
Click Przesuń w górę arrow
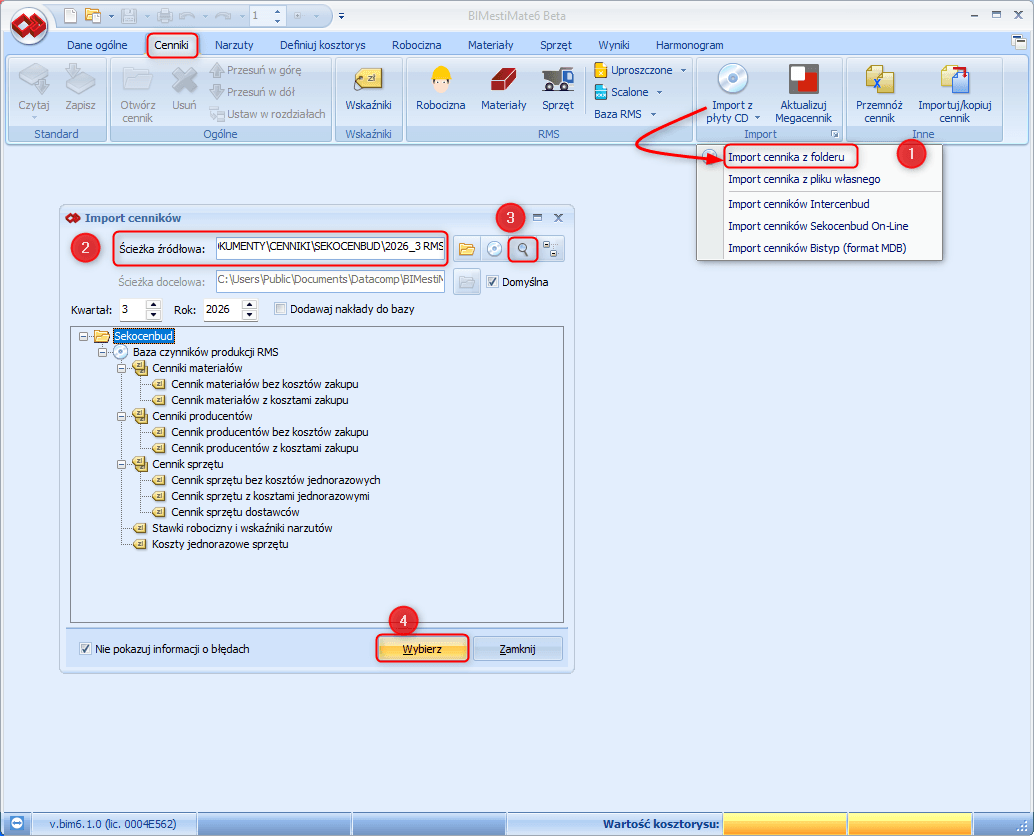point(216,70)
